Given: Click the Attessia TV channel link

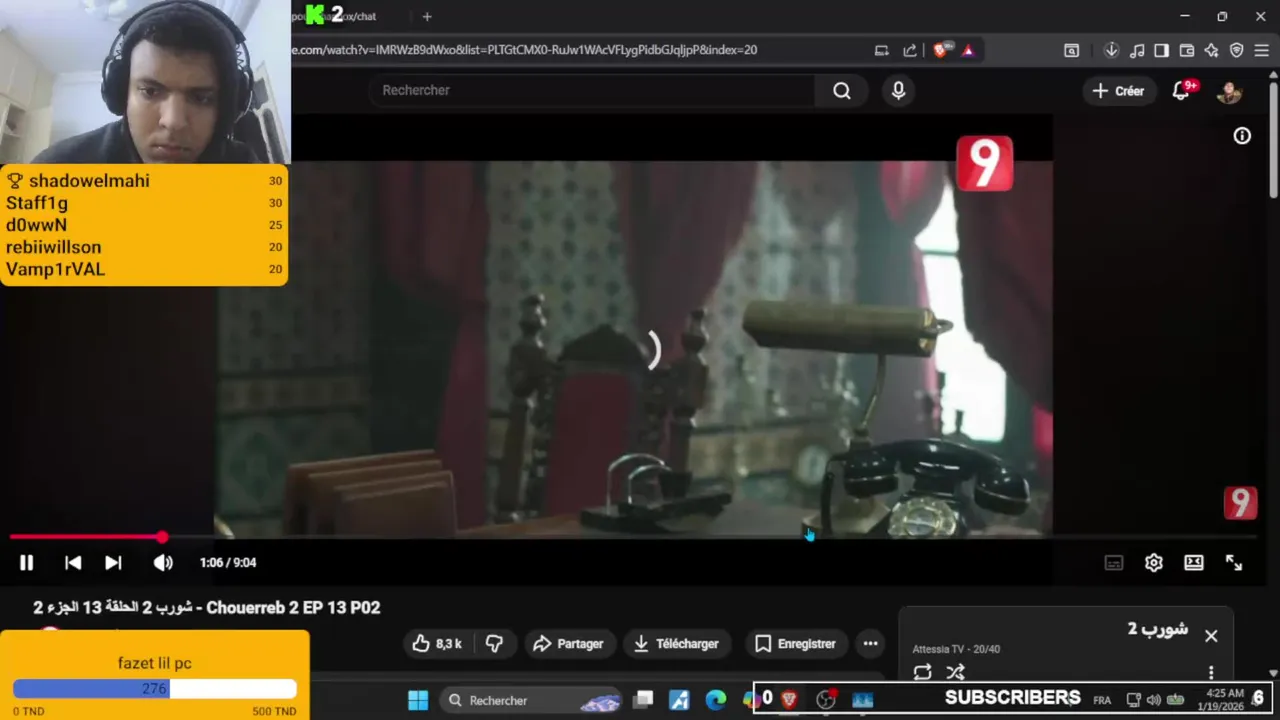Looking at the screenshot, I should [938, 649].
